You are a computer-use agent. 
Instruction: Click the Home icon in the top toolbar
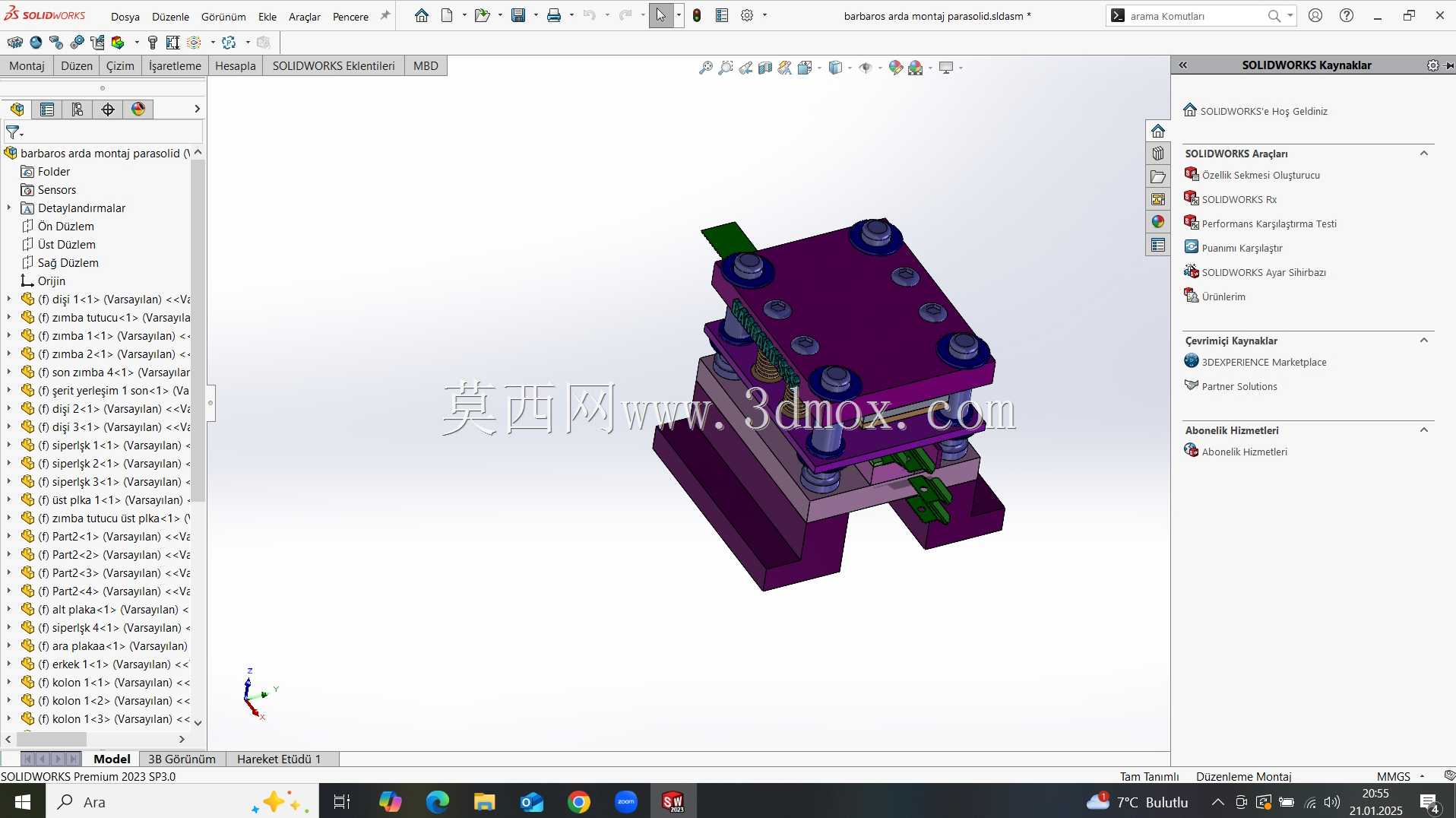coord(421,15)
